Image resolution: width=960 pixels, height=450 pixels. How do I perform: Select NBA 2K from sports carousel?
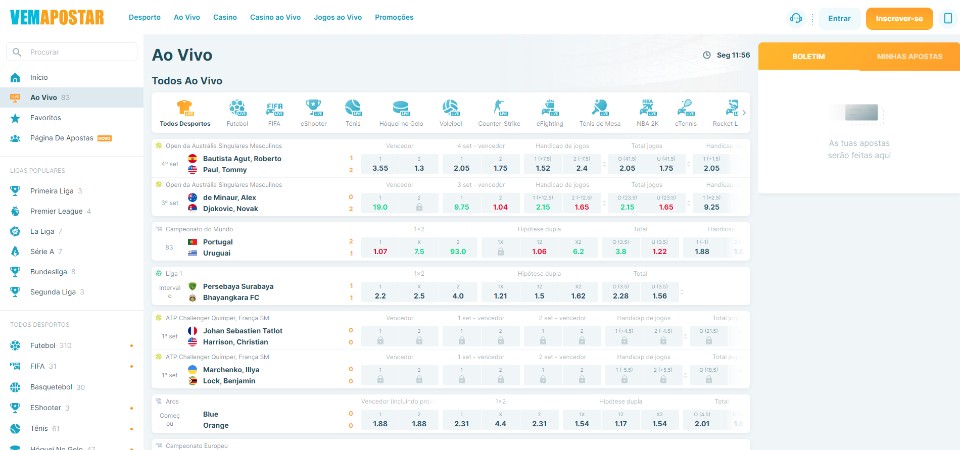pyautogui.click(x=647, y=113)
